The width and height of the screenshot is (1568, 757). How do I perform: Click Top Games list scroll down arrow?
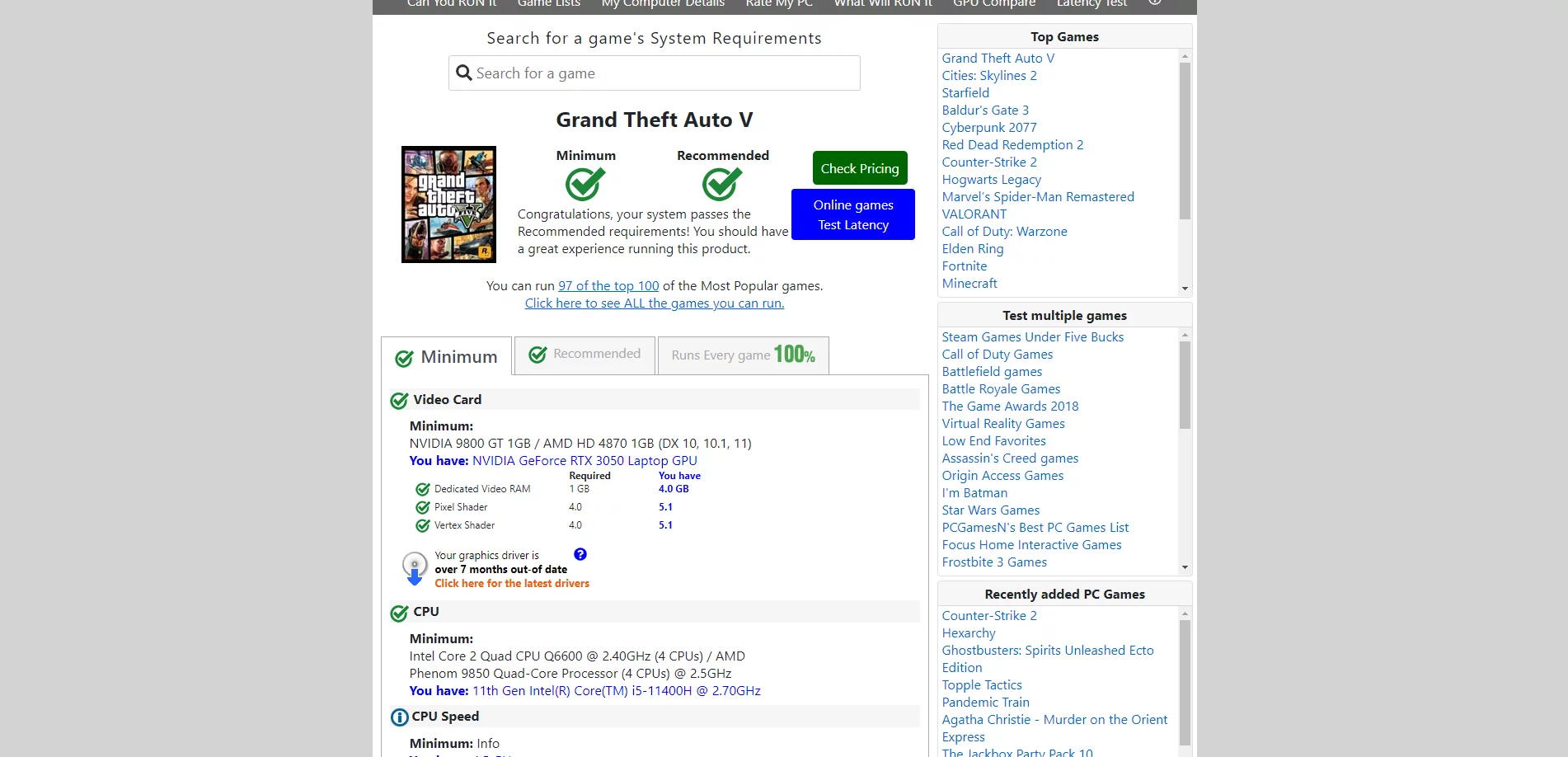(1185, 289)
